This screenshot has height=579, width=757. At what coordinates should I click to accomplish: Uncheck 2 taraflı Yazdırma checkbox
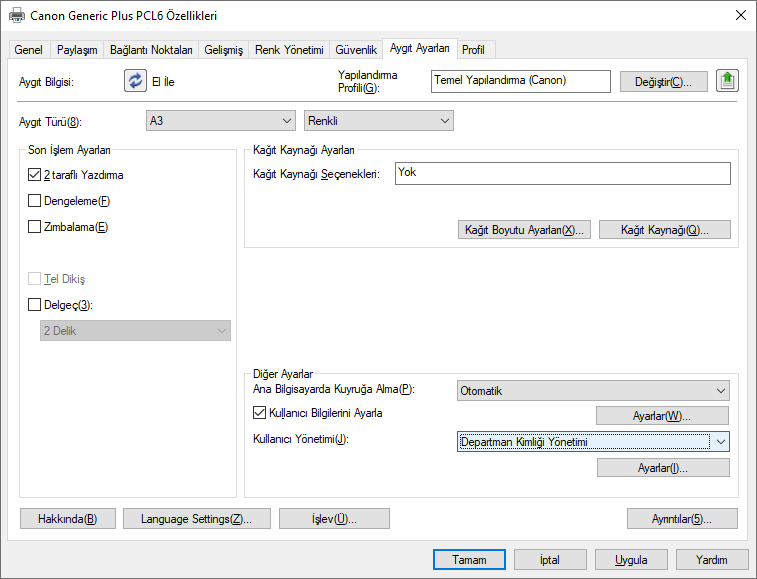point(34,174)
